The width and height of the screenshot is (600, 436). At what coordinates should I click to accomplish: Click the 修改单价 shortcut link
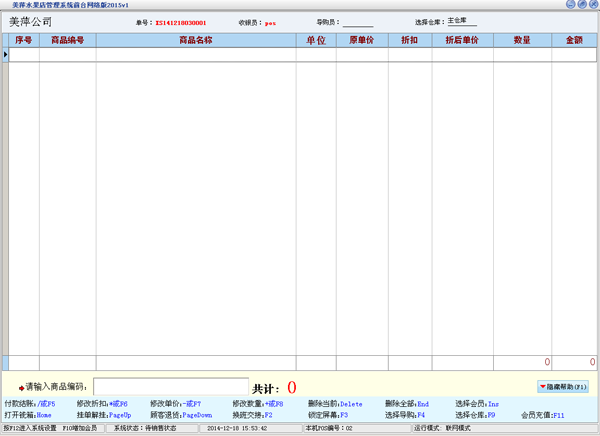pyautogui.click(x=176, y=403)
